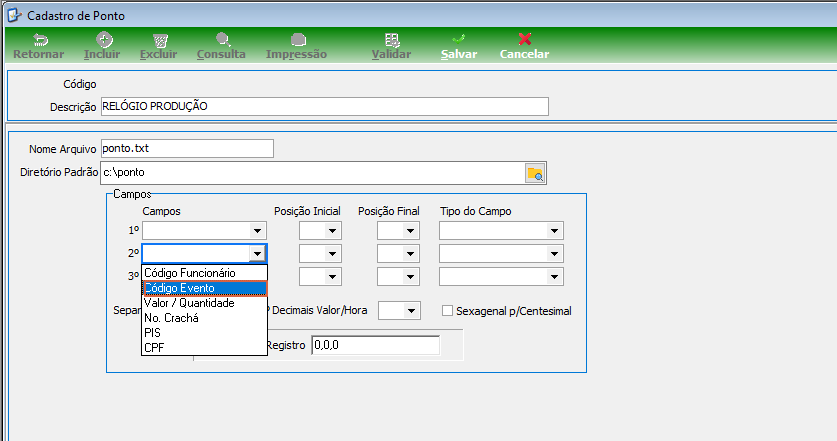Click the Retornar toolbar icon

coord(41,40)
